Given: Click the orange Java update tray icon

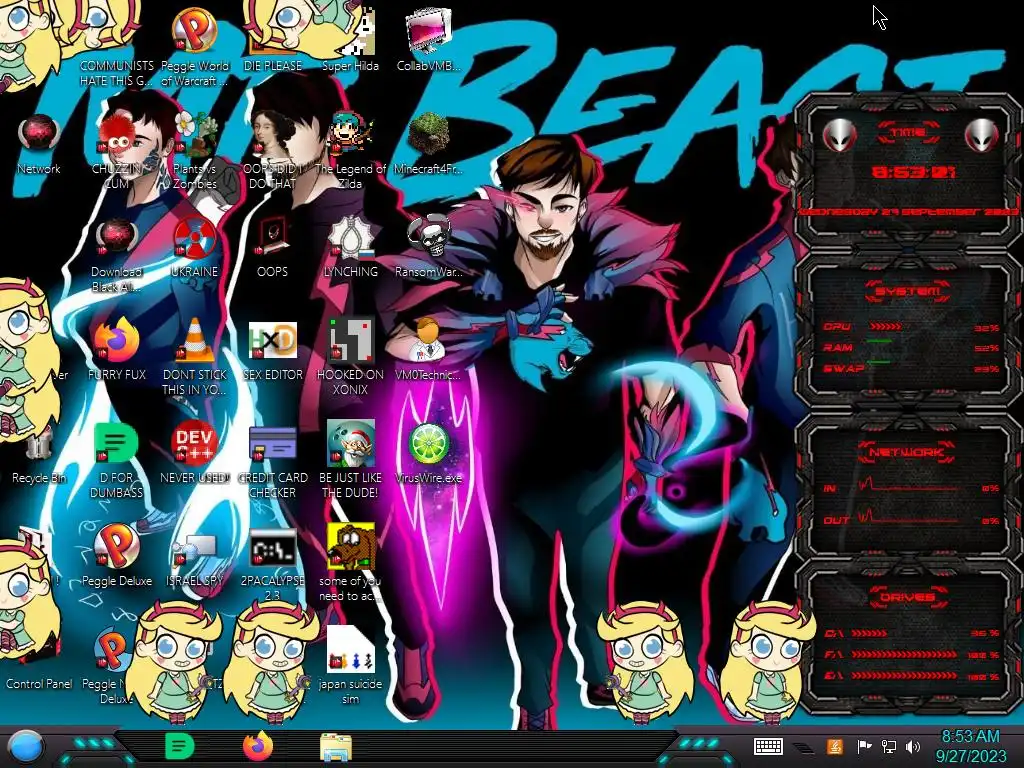Looking at the screenshot, I should (x=835, y=746).
